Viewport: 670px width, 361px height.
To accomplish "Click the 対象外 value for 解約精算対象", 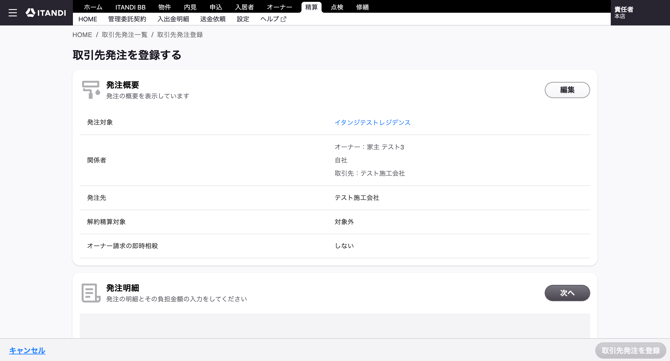I will (x=344, y=222).
